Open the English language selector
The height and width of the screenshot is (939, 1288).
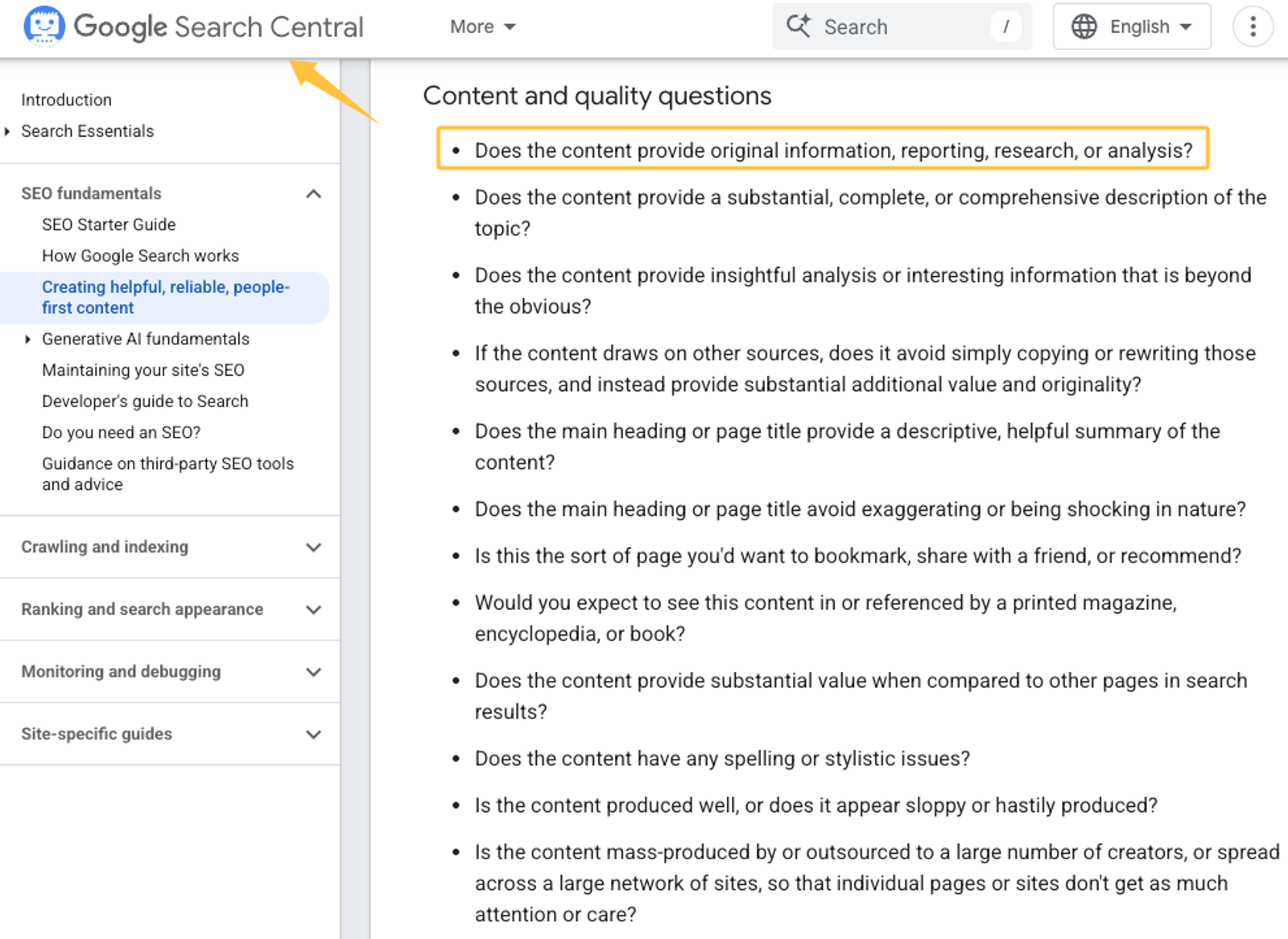[x=1132, y=27]
